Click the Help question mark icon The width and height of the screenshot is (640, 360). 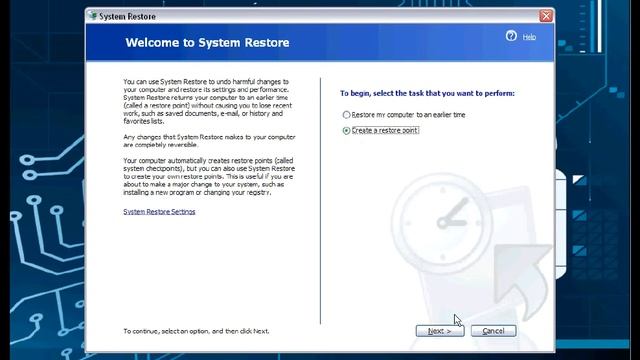[x=511, y=36]
